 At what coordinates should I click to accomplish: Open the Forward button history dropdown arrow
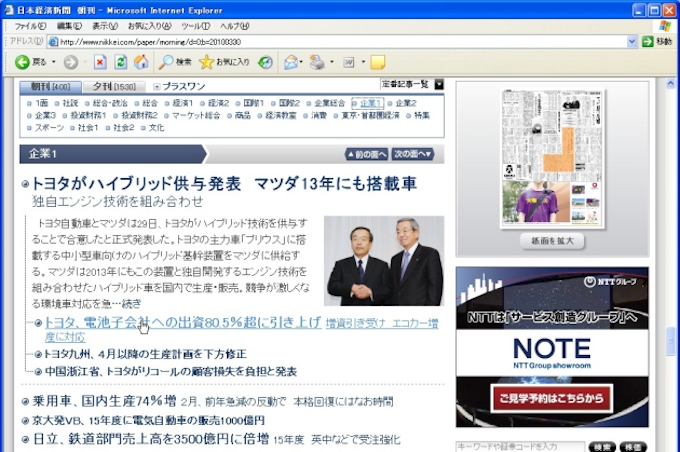point(85,62)
